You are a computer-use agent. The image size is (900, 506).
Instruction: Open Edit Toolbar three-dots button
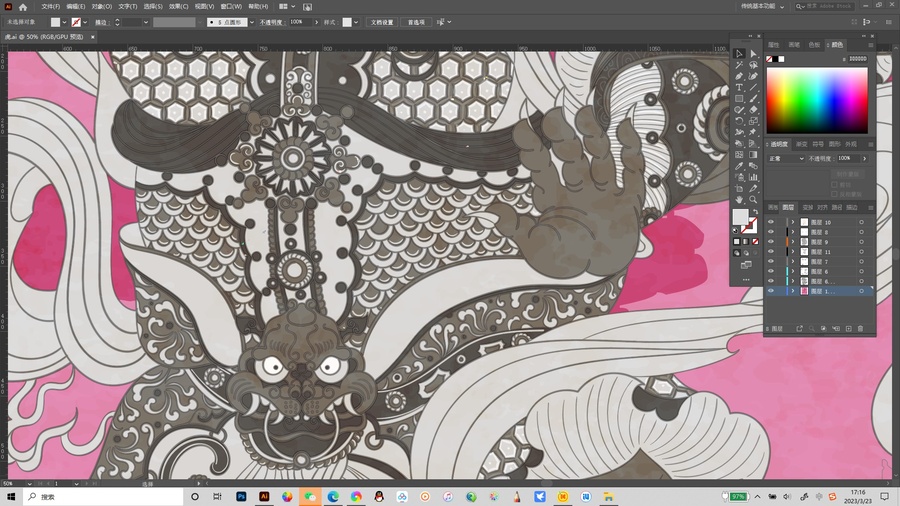point(746,280)
